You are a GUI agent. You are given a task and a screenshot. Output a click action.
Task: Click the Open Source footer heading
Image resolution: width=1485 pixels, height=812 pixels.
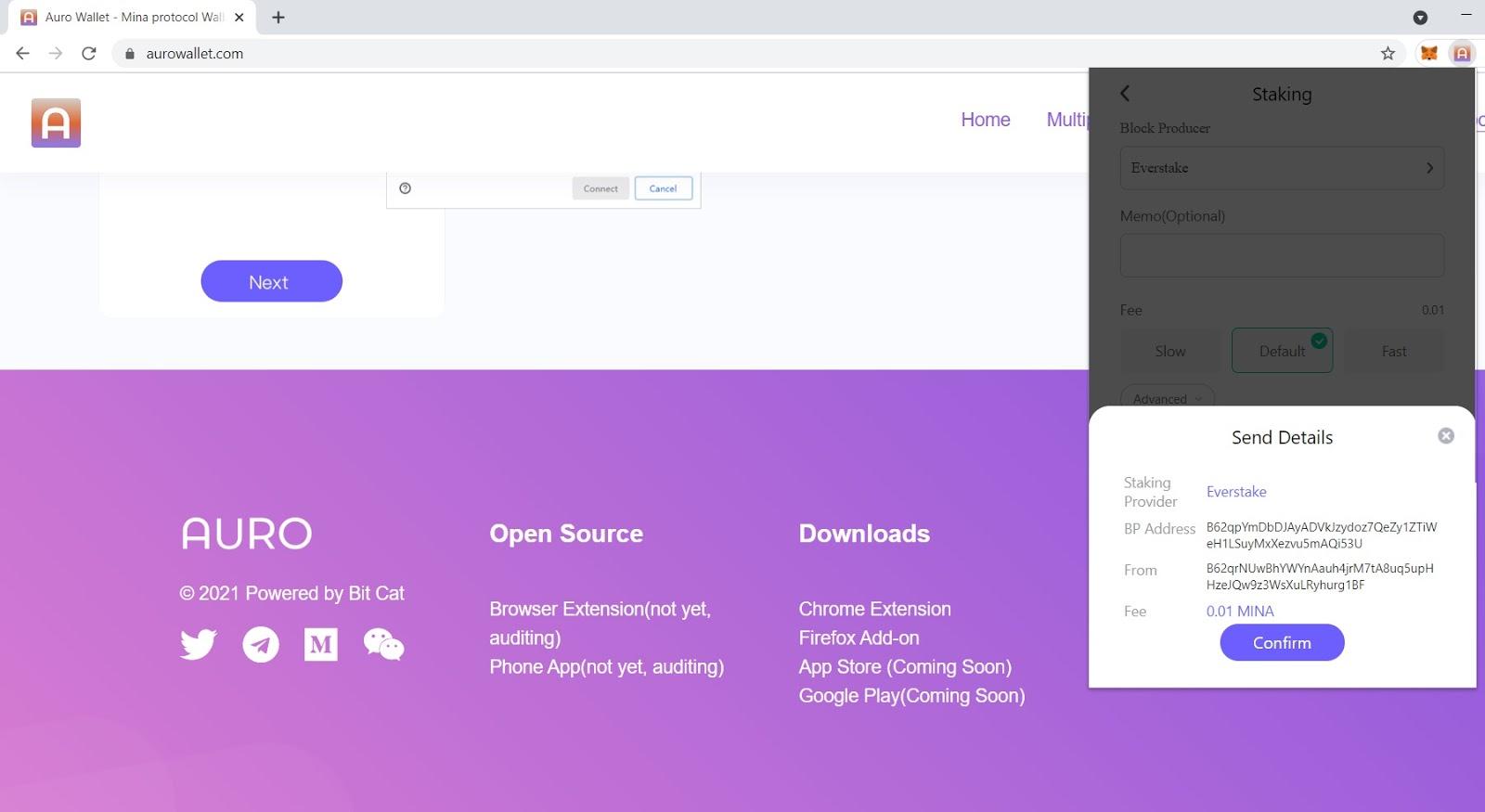(566, 534)
